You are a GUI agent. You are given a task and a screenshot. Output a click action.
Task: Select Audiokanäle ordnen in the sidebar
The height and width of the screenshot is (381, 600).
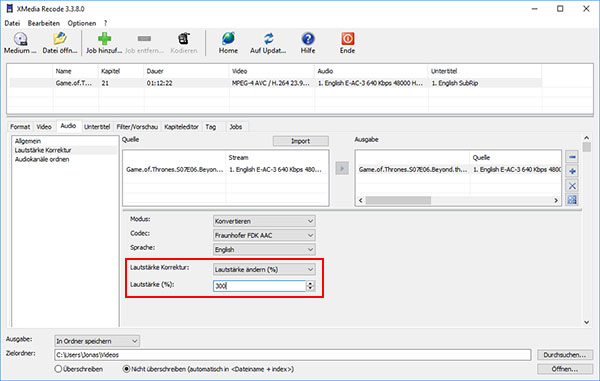pyautogui.click(x=42, y=160)
